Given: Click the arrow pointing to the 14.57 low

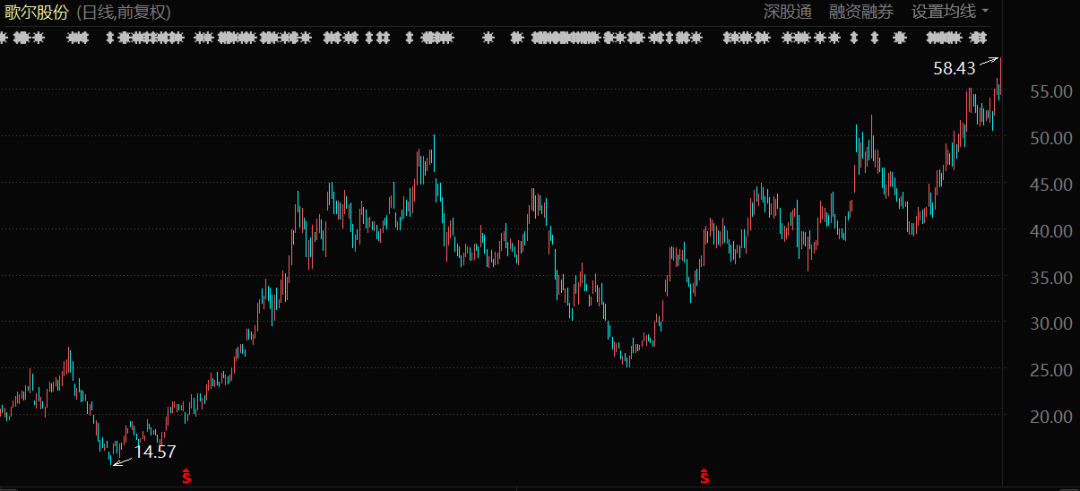Looking at the screenshot, I should point(122,461).
